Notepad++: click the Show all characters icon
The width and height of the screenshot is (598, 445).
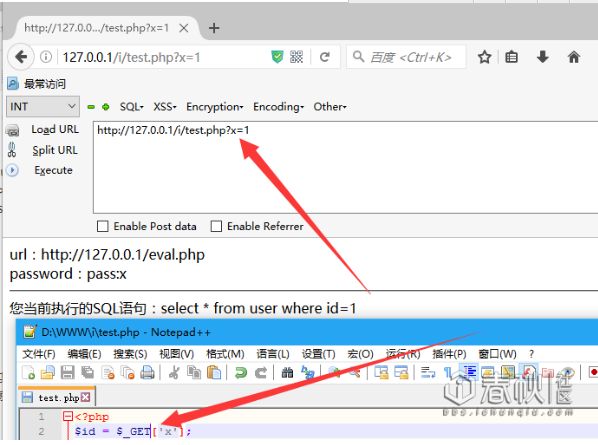click(x=448, y=373)
